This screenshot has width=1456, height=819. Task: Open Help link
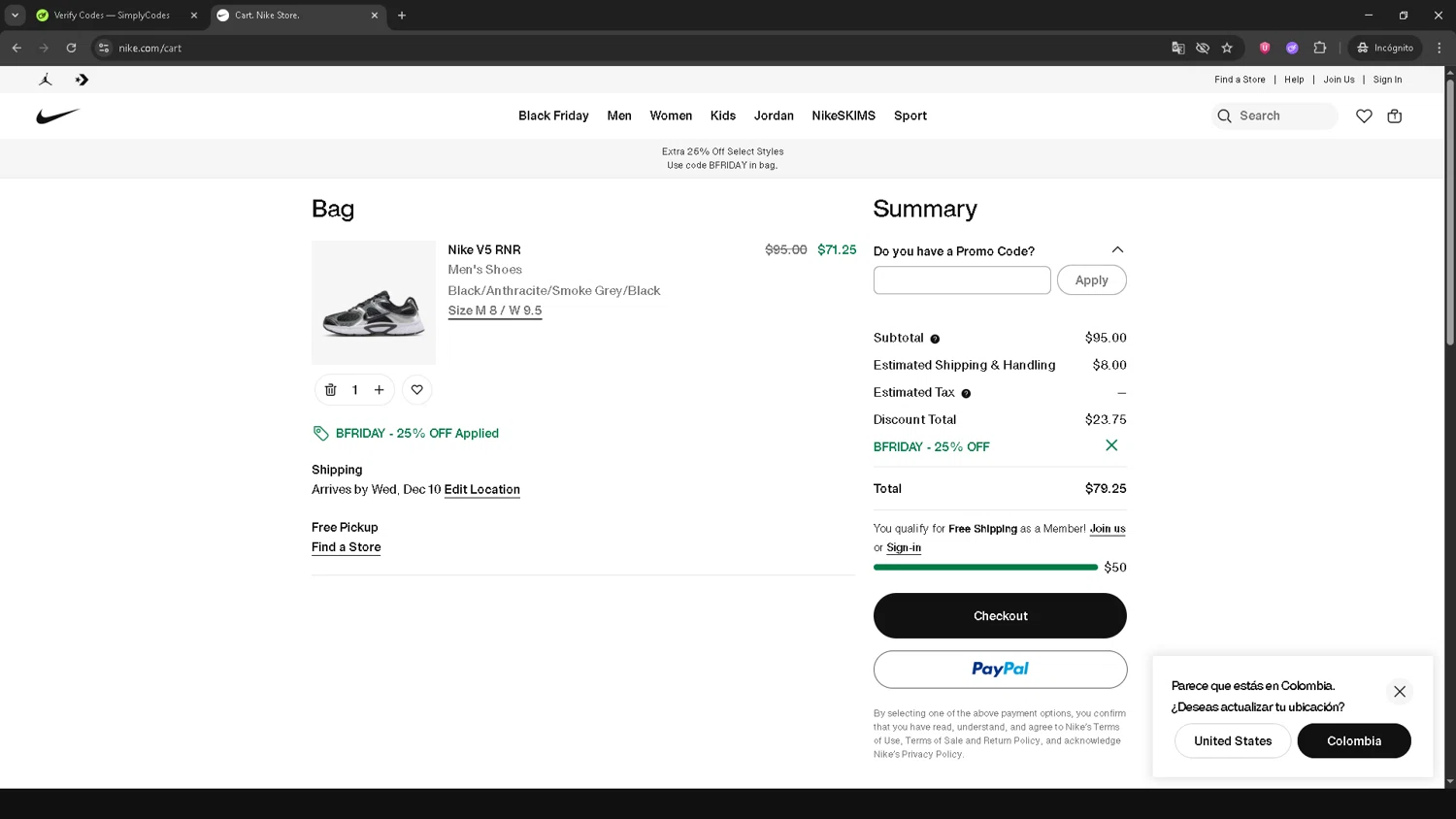click(x=1294, y=80)
